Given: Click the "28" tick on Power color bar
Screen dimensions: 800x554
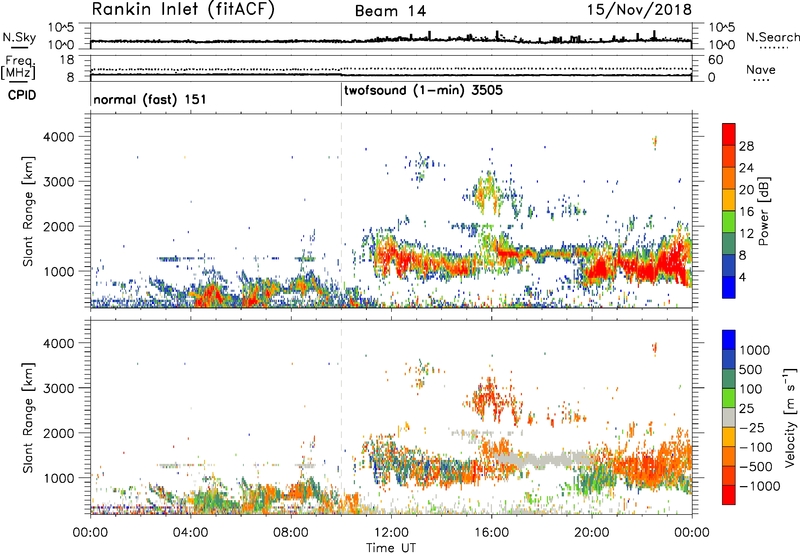Looking at the screenshot, I should [x=746, y=146].
